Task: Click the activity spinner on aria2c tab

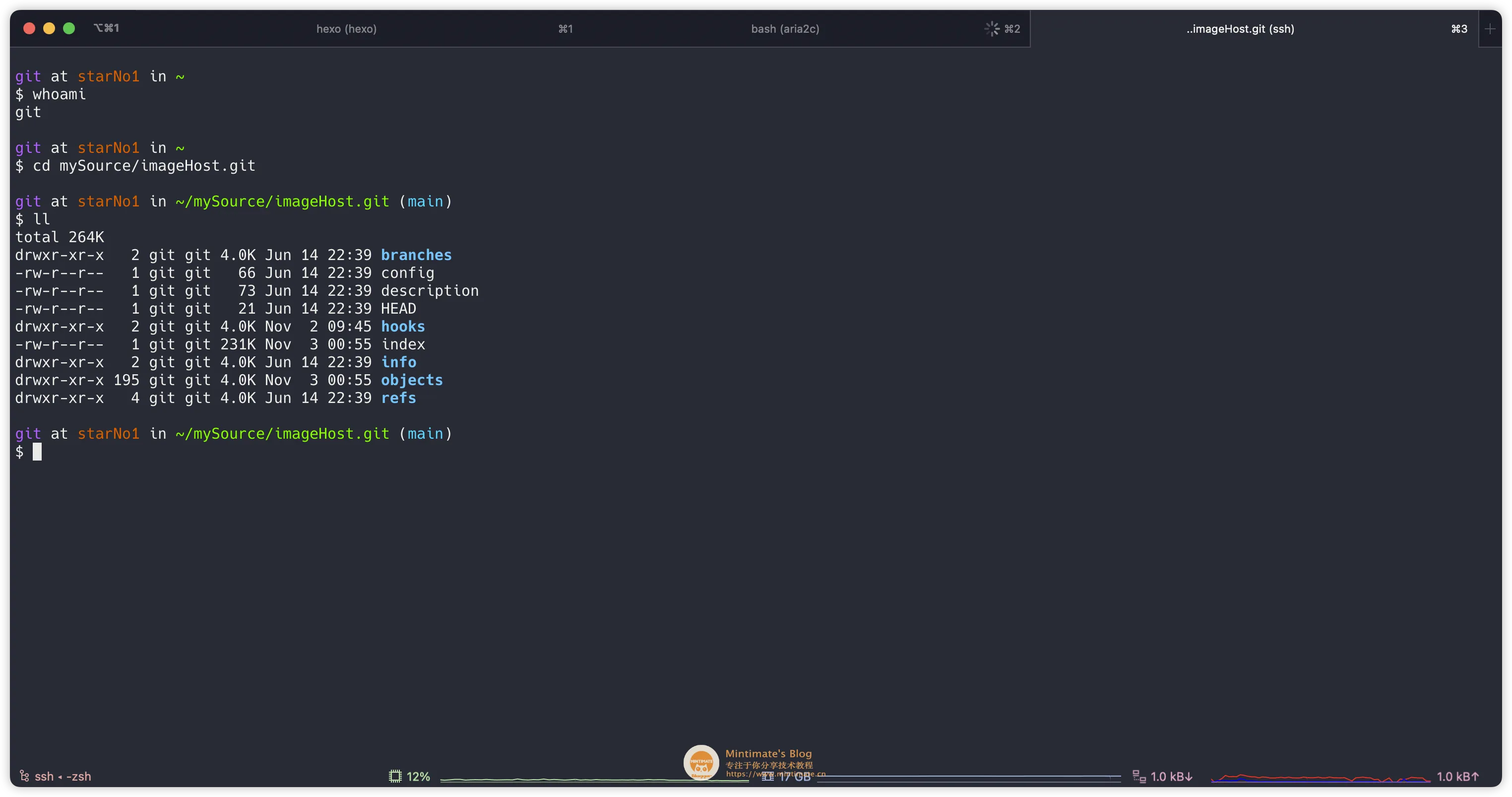Action: (x=992, y=29)
